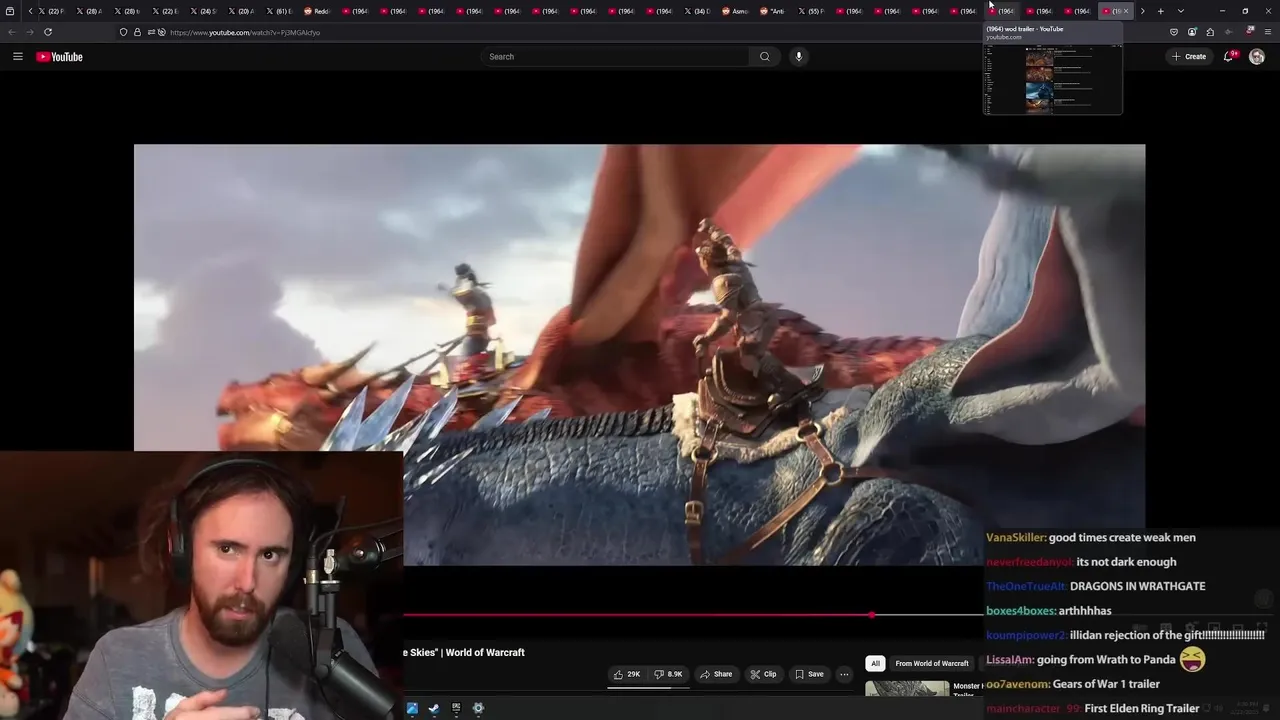The height and width of the screenshot is (720, 1280).
Task: Open the browser application hamburger menu
Action: click(1268, 32)
